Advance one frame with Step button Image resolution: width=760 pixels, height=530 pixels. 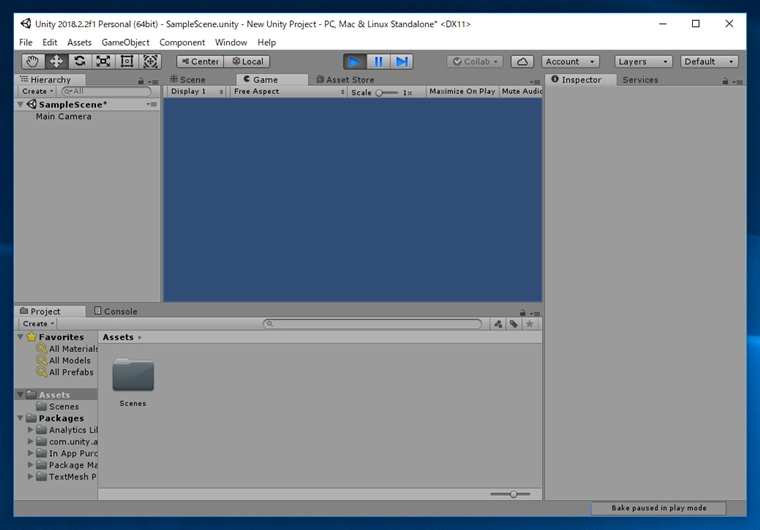pyautogui.click(x=402, y=62)
